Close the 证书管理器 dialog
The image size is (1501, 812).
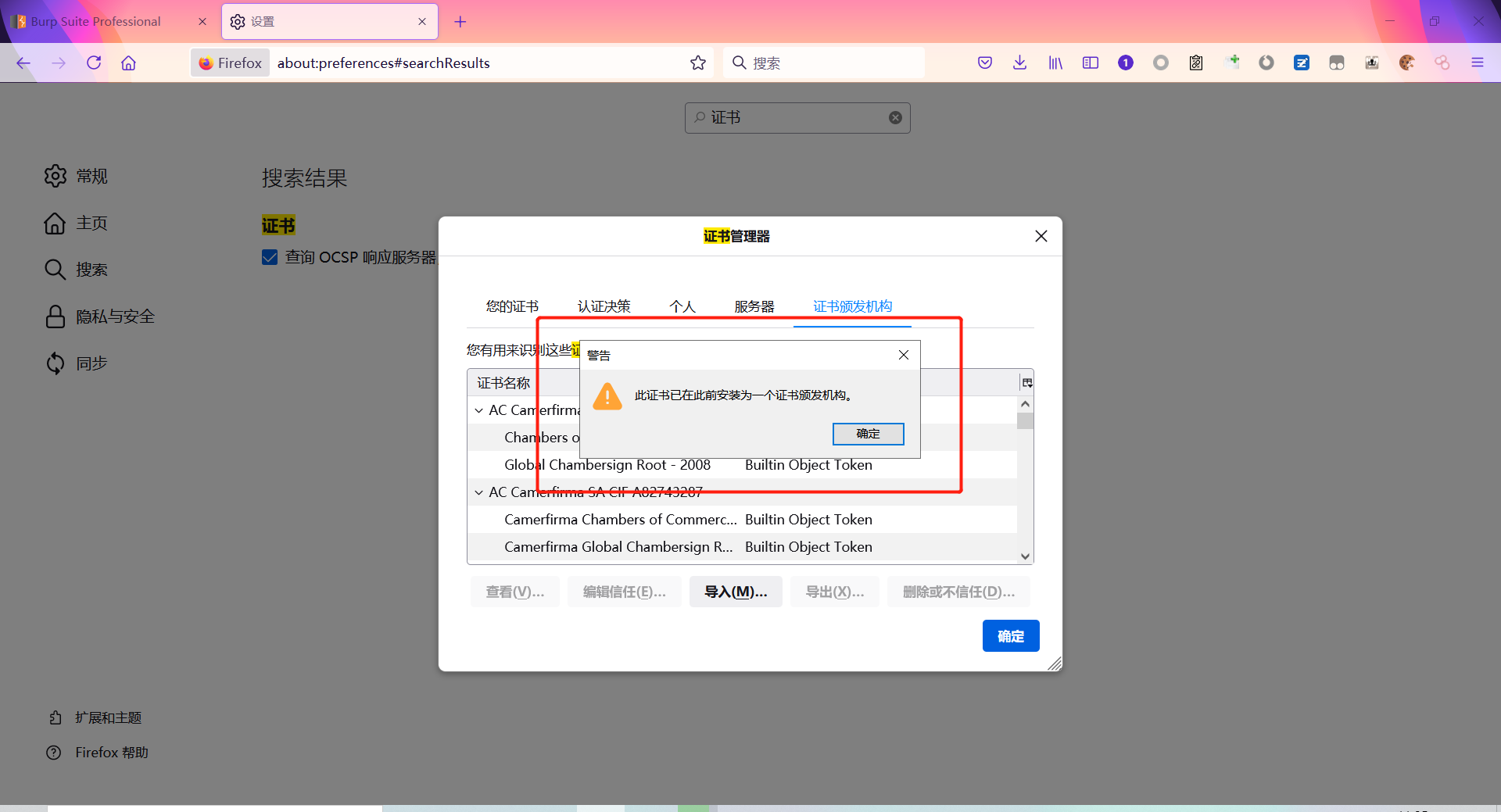coord(1041,236)
